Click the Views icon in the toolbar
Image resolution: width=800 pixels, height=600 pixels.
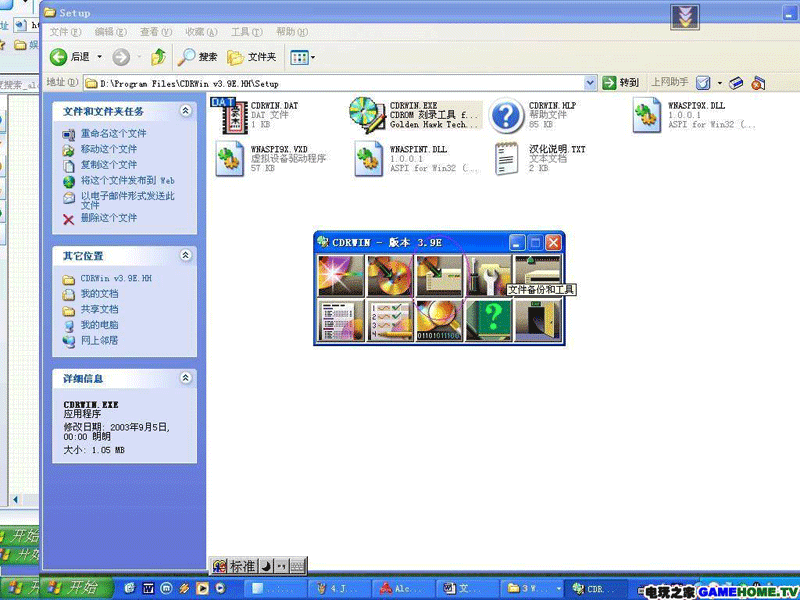pyautogui.click(x=299, y=57)
